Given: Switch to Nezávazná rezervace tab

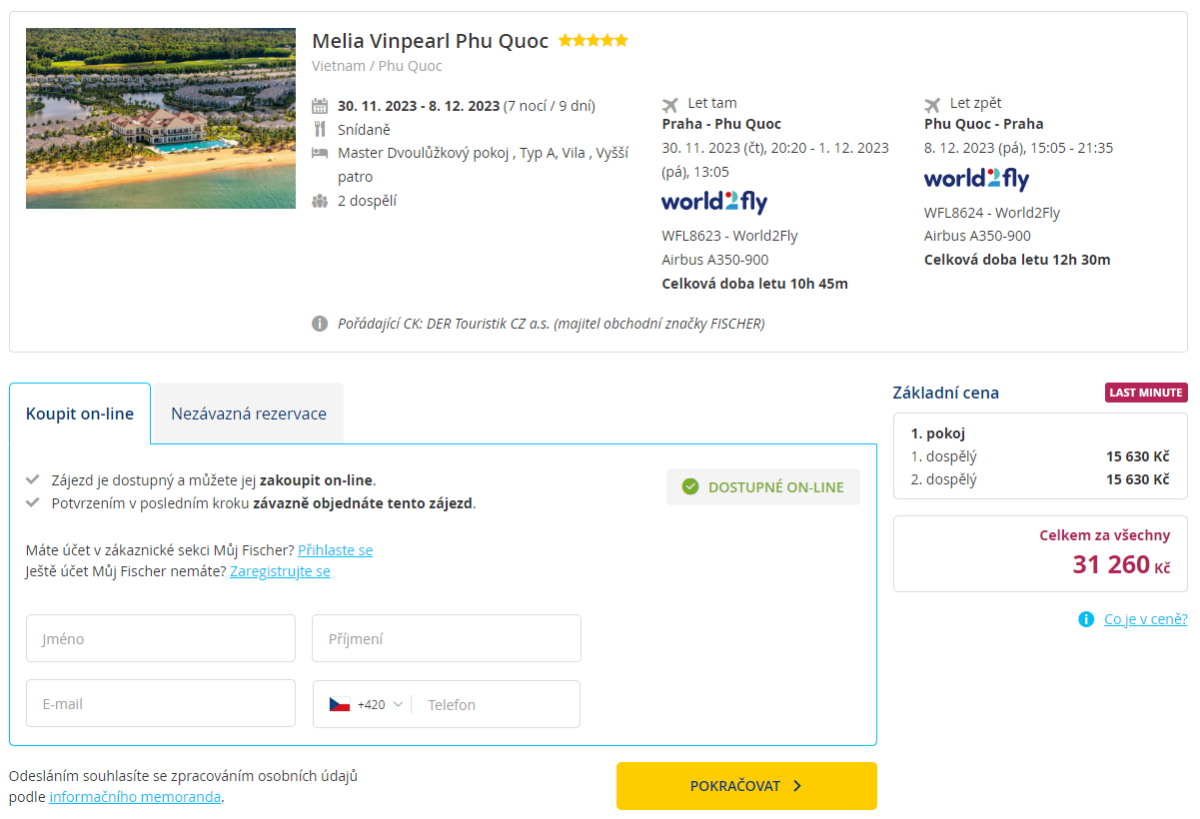Looking at the screenshot, I should pyautogui.click(x=248, y=413).
